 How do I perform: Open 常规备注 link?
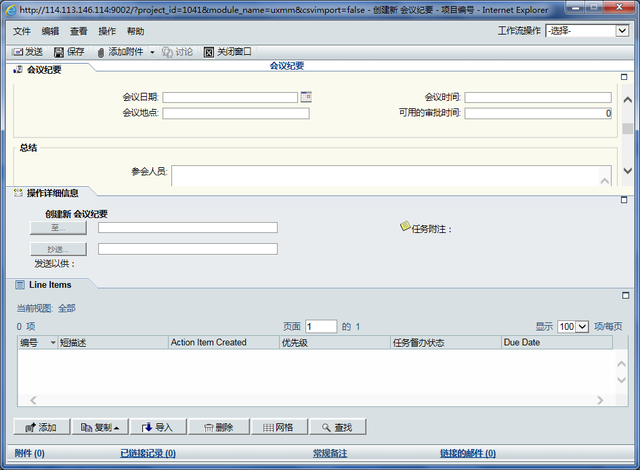[x=330, y=453]
